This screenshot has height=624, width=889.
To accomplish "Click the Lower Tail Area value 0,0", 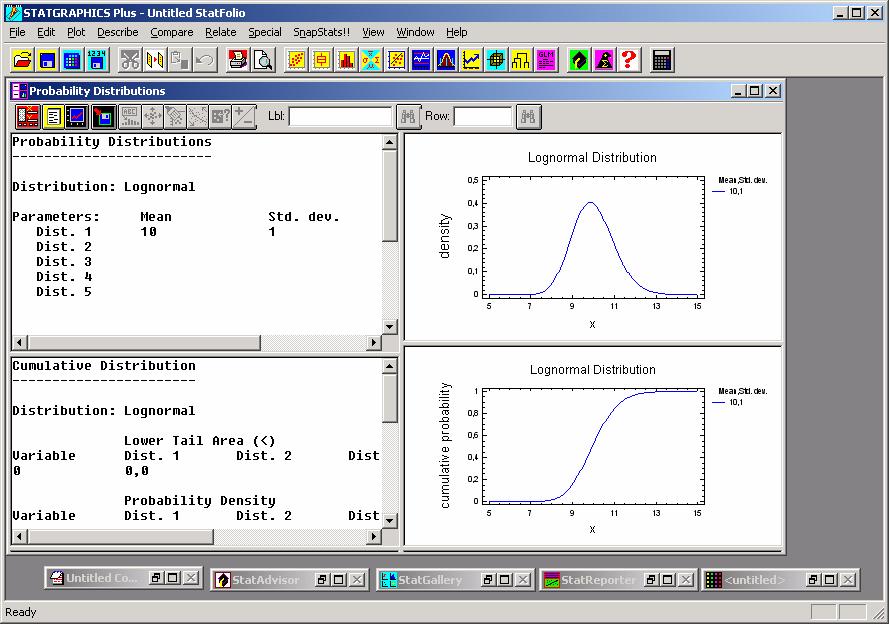I will pyautogui.click(x=137, y=471).
